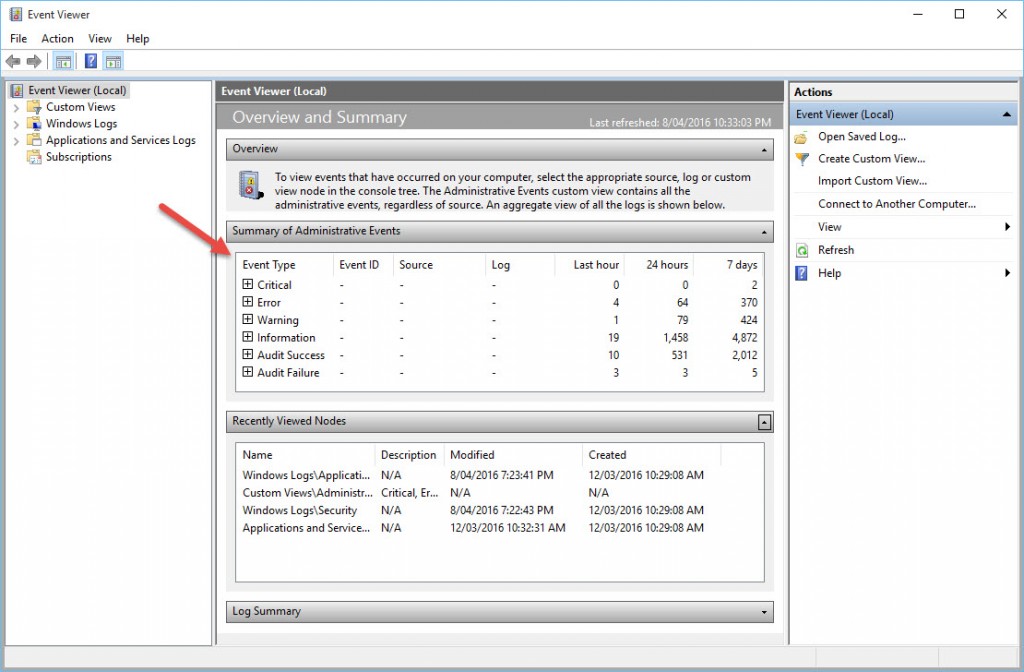Open the Action menu
Screen dimensions: 1024x672
tap(57, 38)
